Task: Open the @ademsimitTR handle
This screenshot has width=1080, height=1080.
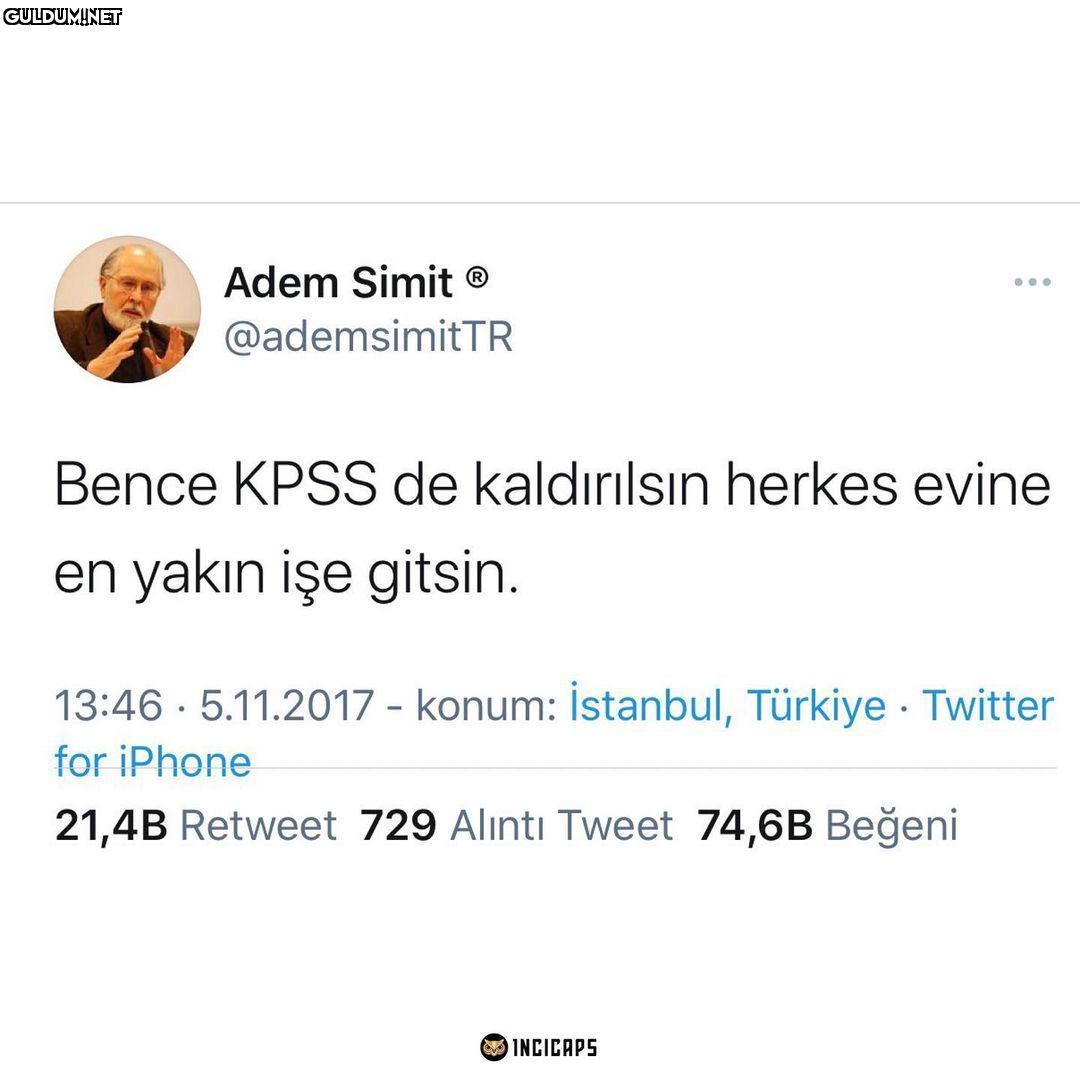Action: [368, 337]
